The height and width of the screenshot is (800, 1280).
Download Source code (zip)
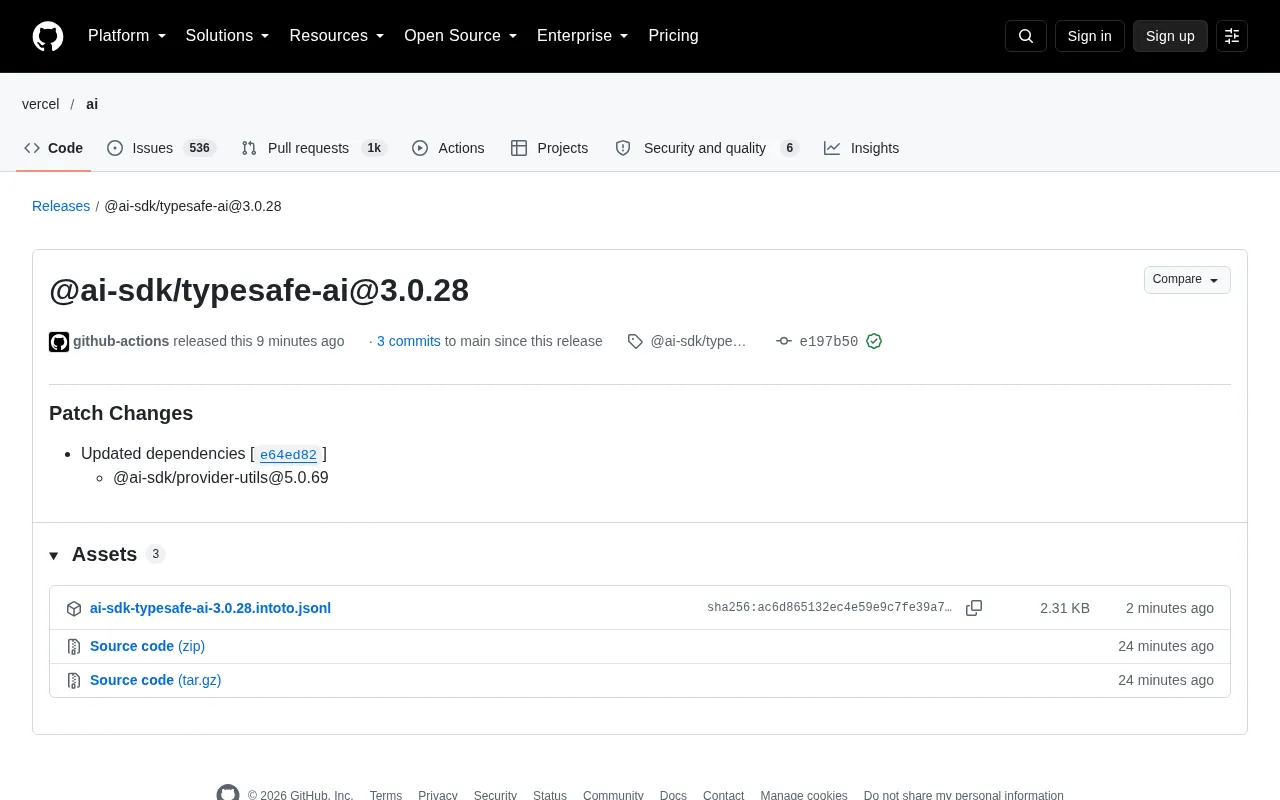(x=147, y=646)
